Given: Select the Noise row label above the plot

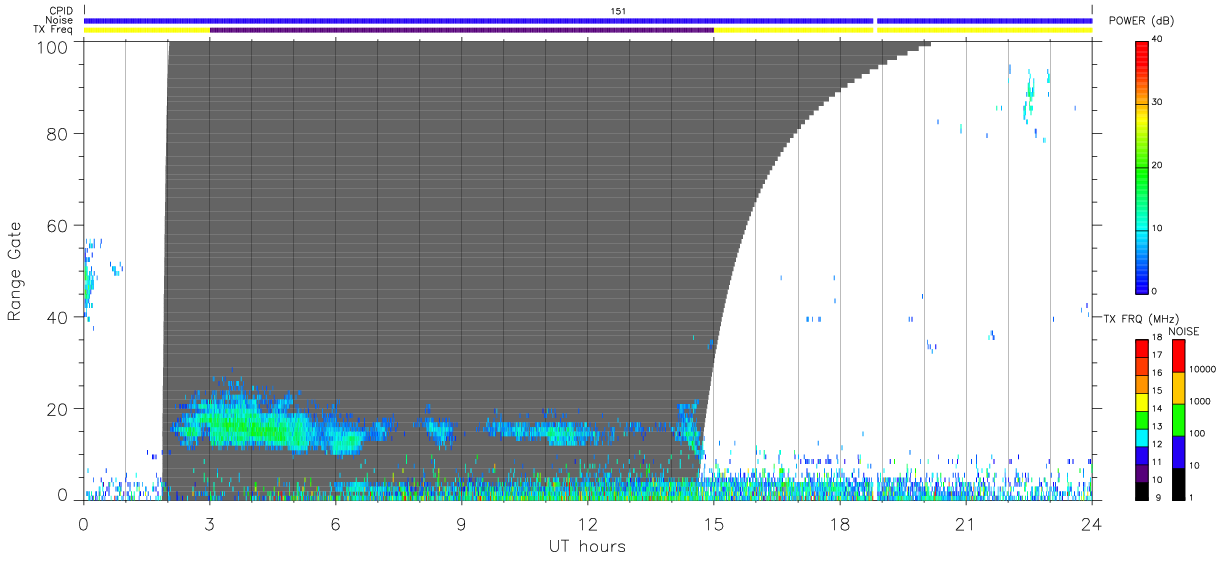Looking at the screenshot, I should pyautogui.click(x=60, y=20).
